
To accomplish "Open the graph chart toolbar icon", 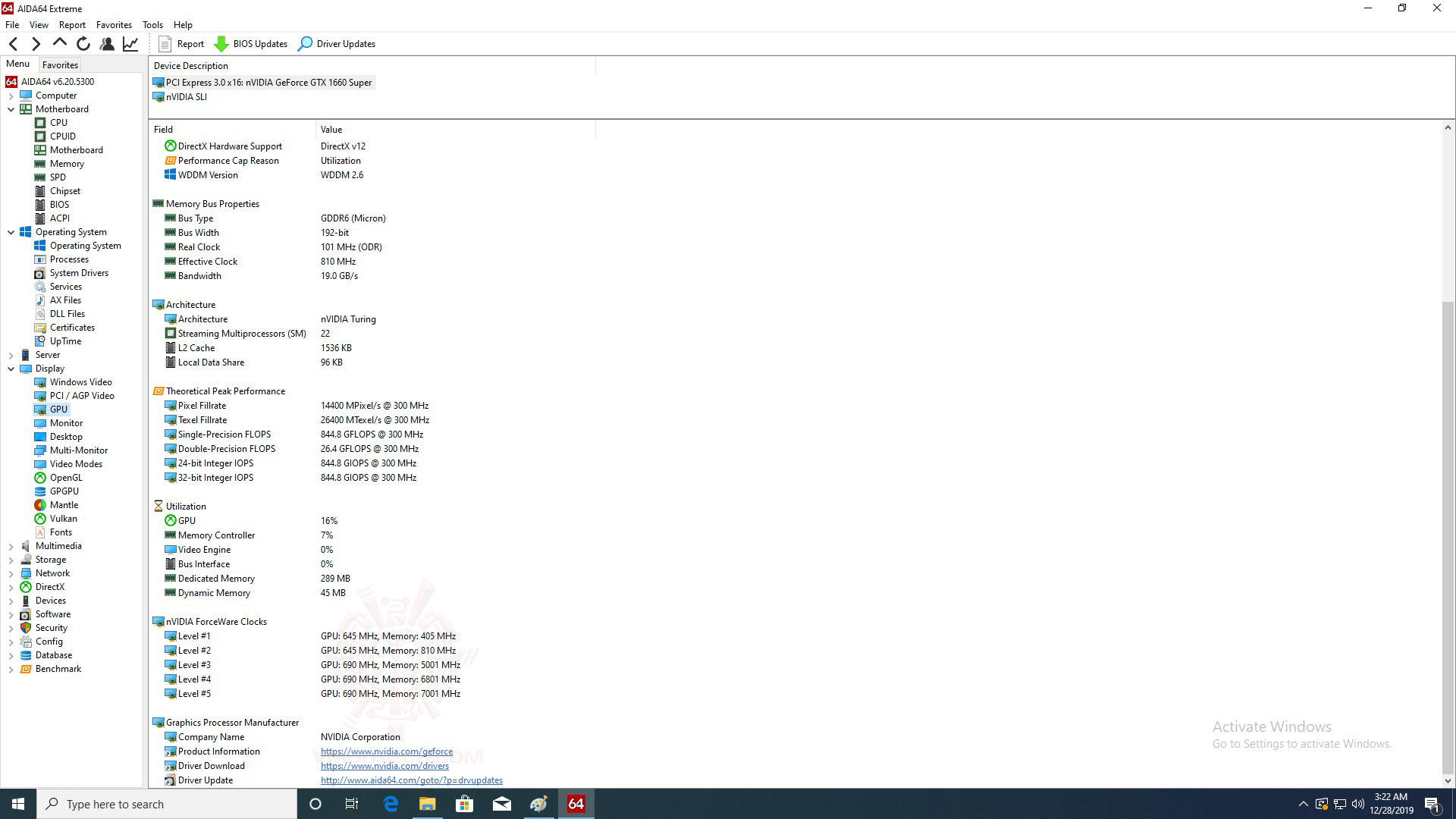I will 130,44.
